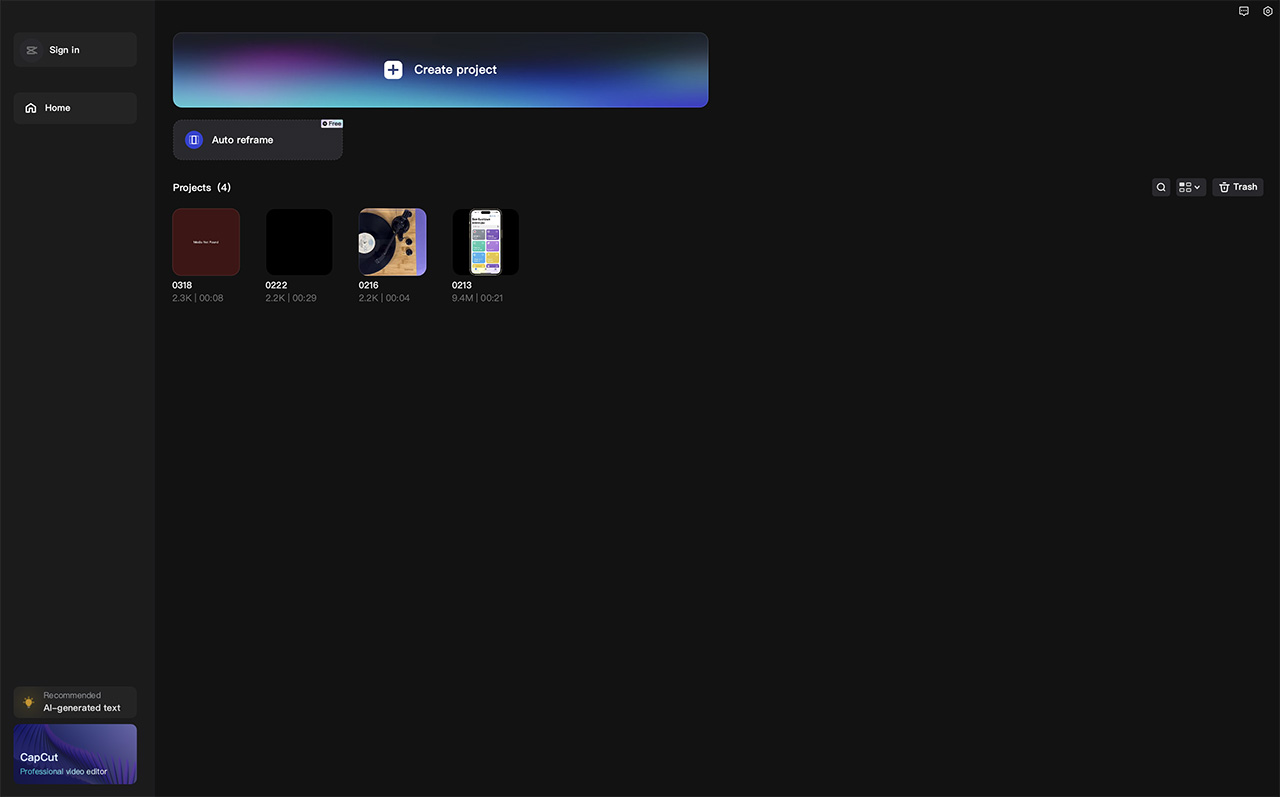Click the search projects magnifier icon
Image resolution: width=1280 pixels, height=797 pixels.
coord(1161,187)
